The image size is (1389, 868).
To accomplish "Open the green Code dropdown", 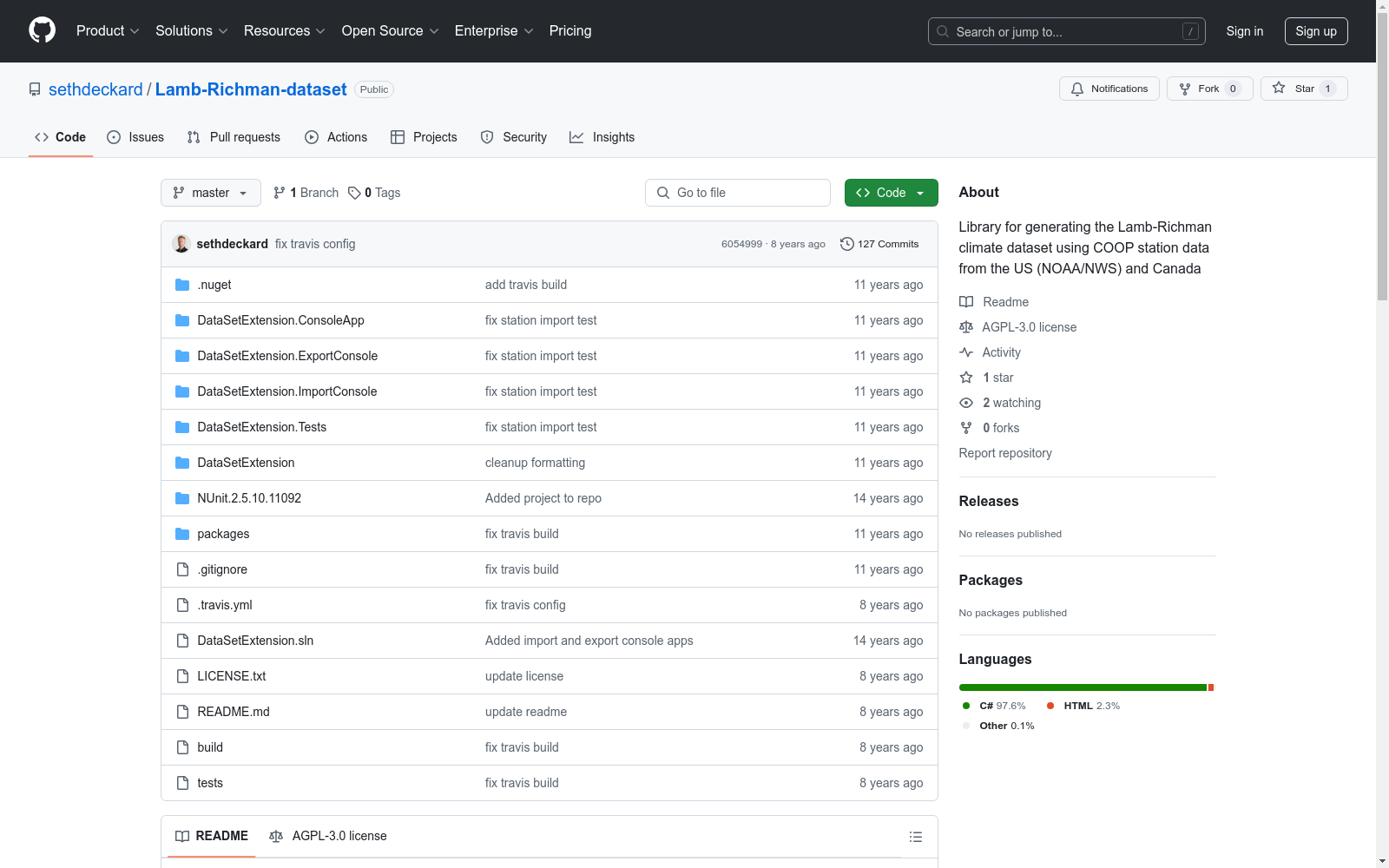I will [891, 193].
